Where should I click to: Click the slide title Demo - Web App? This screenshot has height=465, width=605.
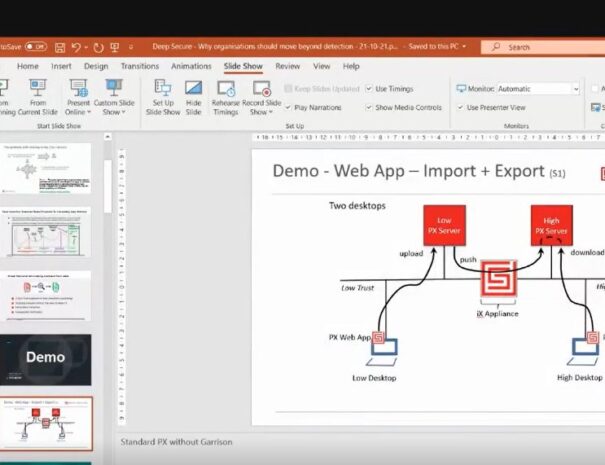point(419,171)
